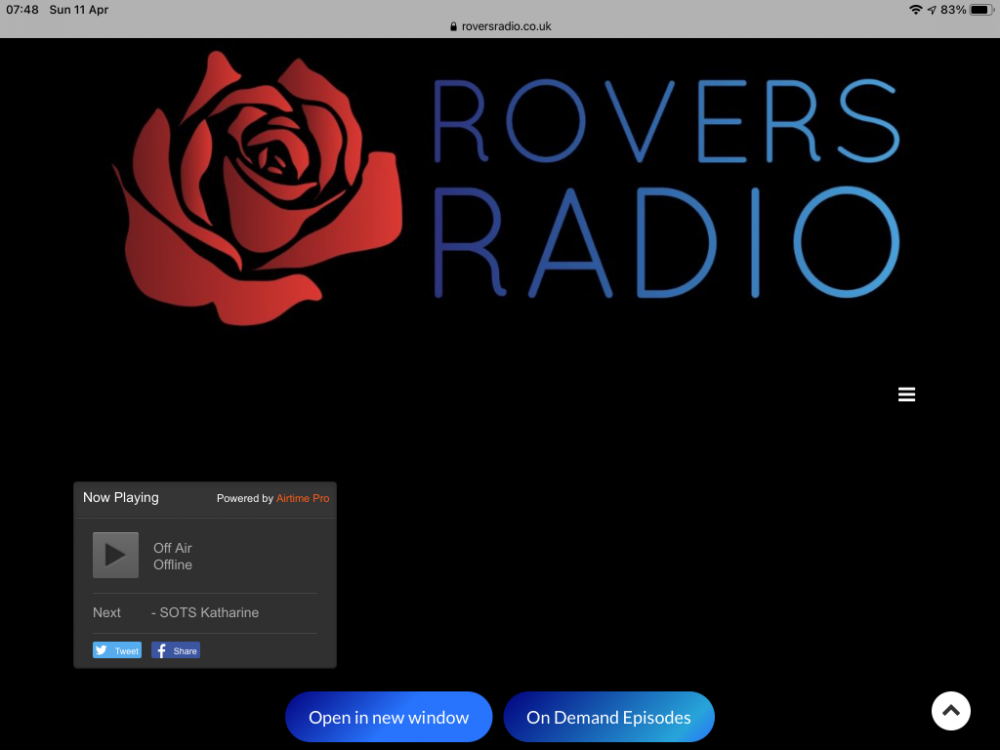
Task: Tap the location arrow status icon
Action: click(x=932, y=10)
